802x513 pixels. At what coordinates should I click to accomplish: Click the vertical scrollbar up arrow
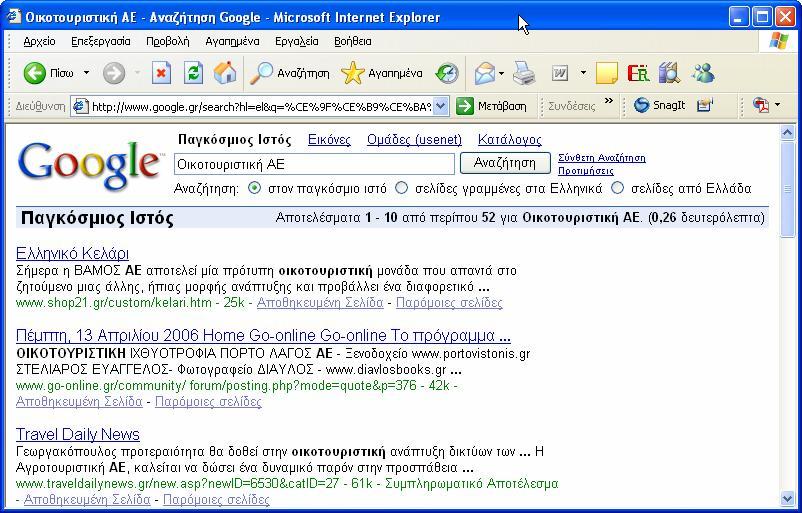click(x=788, y=132)
